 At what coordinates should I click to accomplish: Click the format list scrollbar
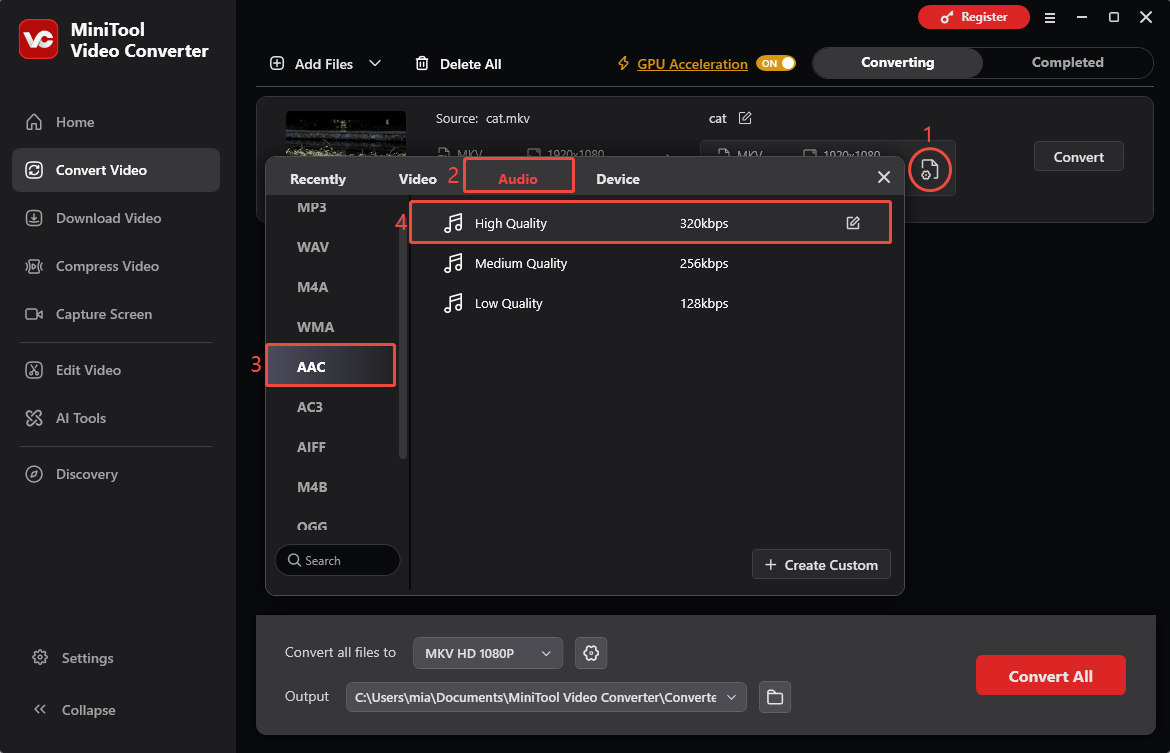(x=403, y=340)
